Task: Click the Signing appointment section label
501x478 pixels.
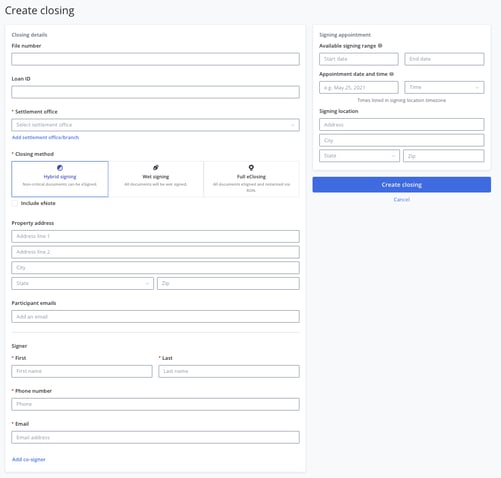Action: point(345,35)
